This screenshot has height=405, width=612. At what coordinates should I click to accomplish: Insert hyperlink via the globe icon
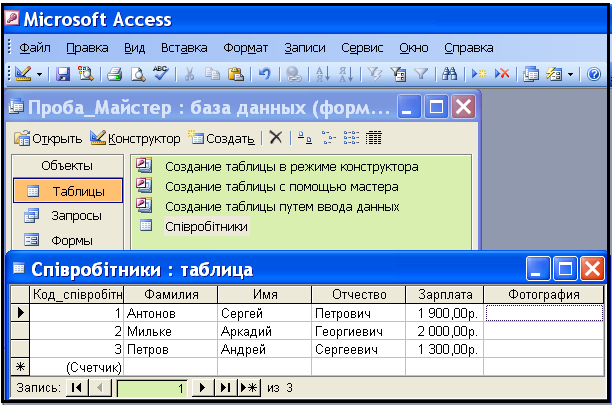tap(294, 73)
